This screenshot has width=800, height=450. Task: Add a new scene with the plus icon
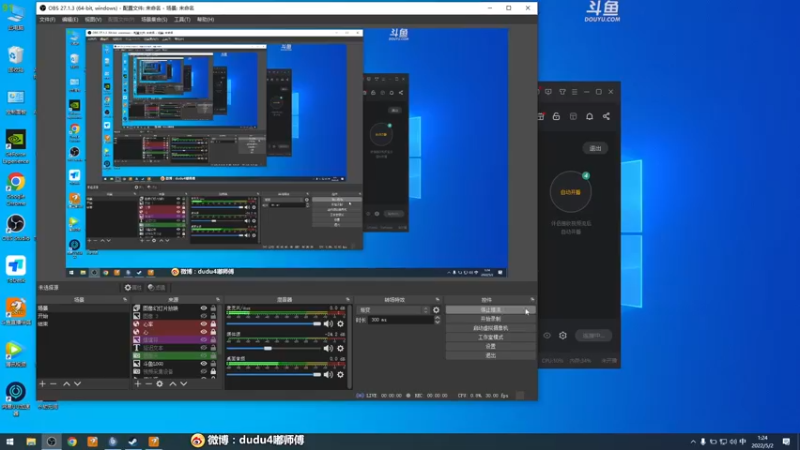coord(42,384)
